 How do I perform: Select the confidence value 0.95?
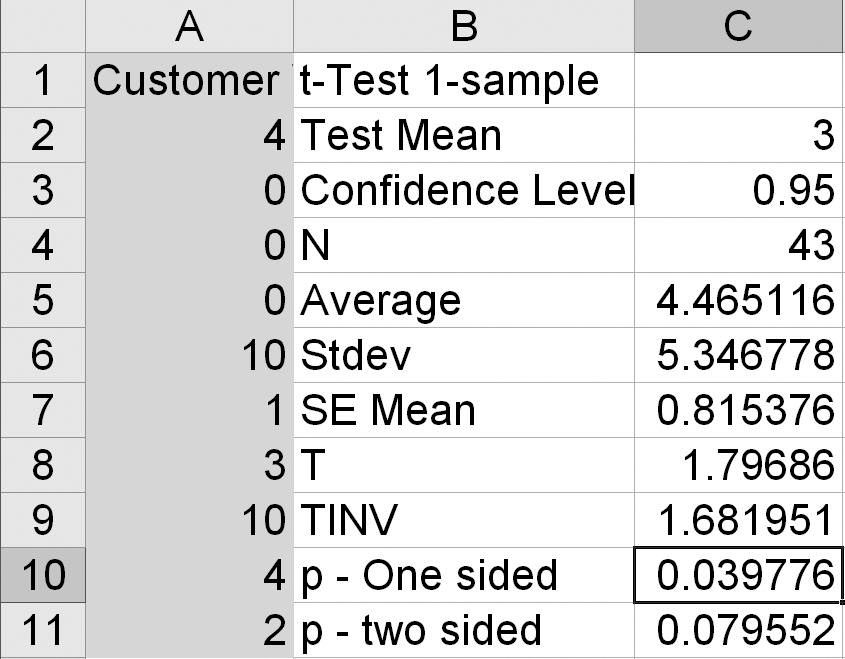[738, 190]
